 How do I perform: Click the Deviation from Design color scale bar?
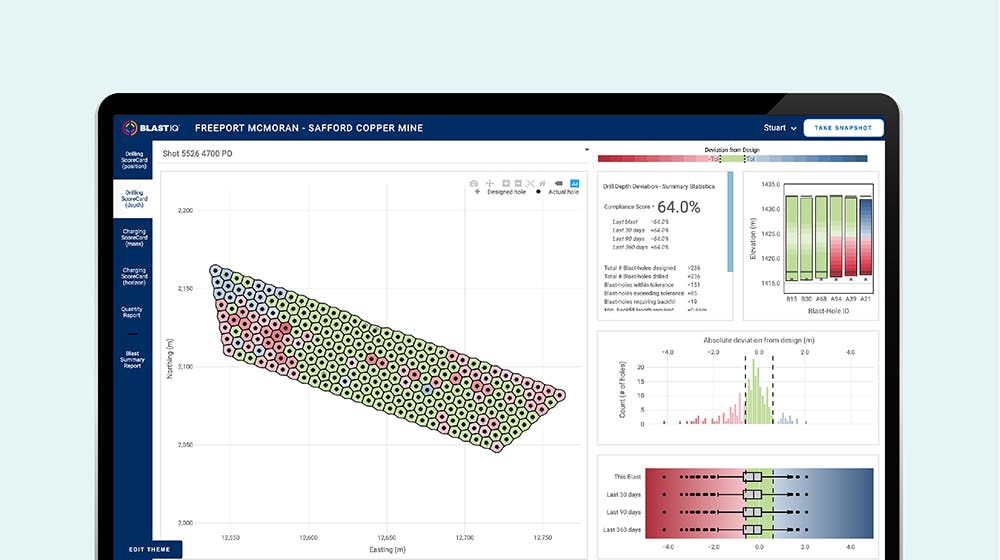click(x=732, y=158)
